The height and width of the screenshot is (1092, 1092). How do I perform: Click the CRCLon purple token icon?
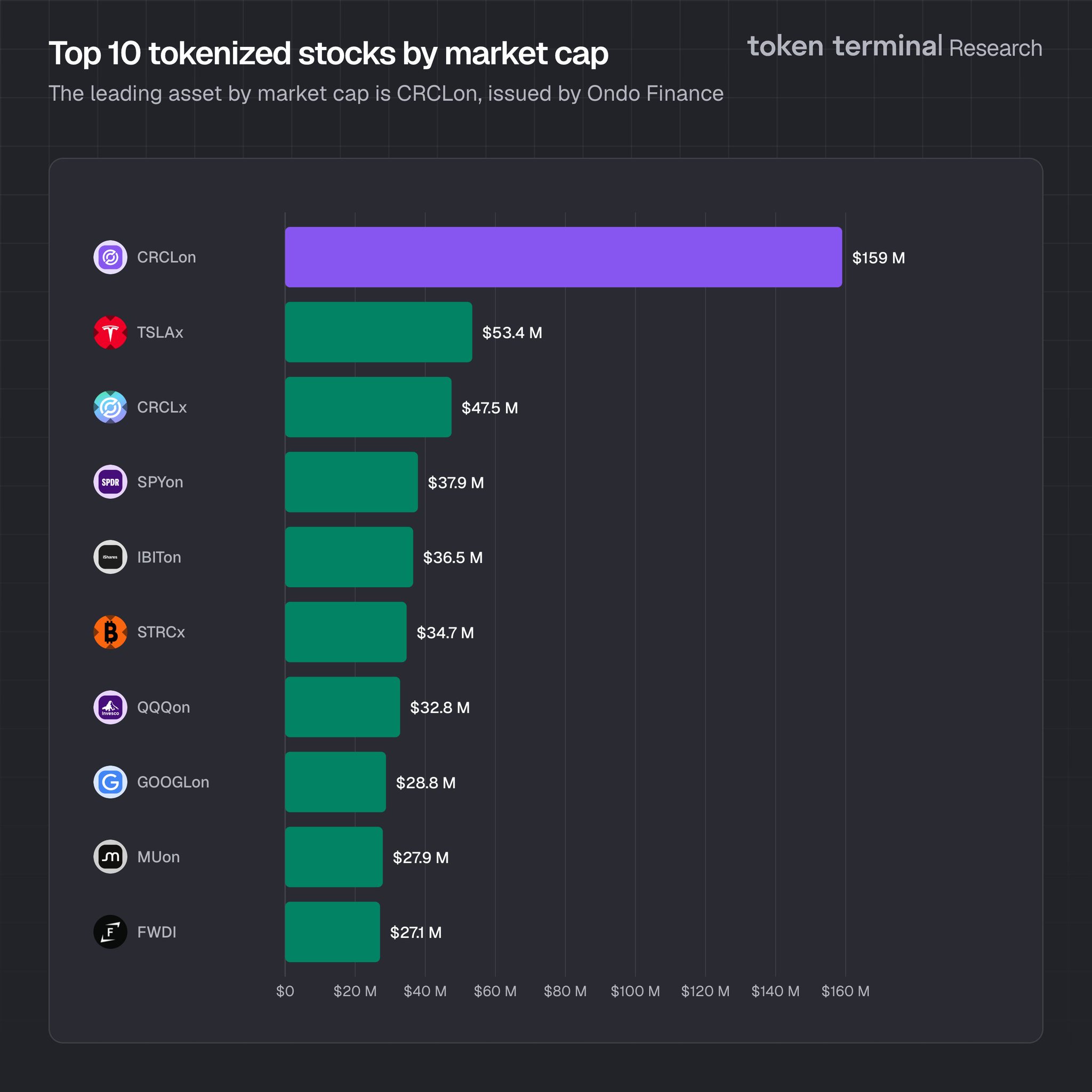[x=110, y=257]
